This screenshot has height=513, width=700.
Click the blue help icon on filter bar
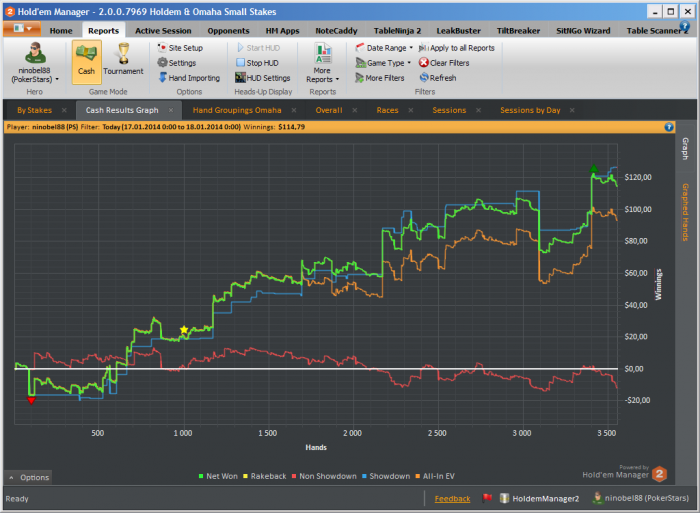coord(668,127)
